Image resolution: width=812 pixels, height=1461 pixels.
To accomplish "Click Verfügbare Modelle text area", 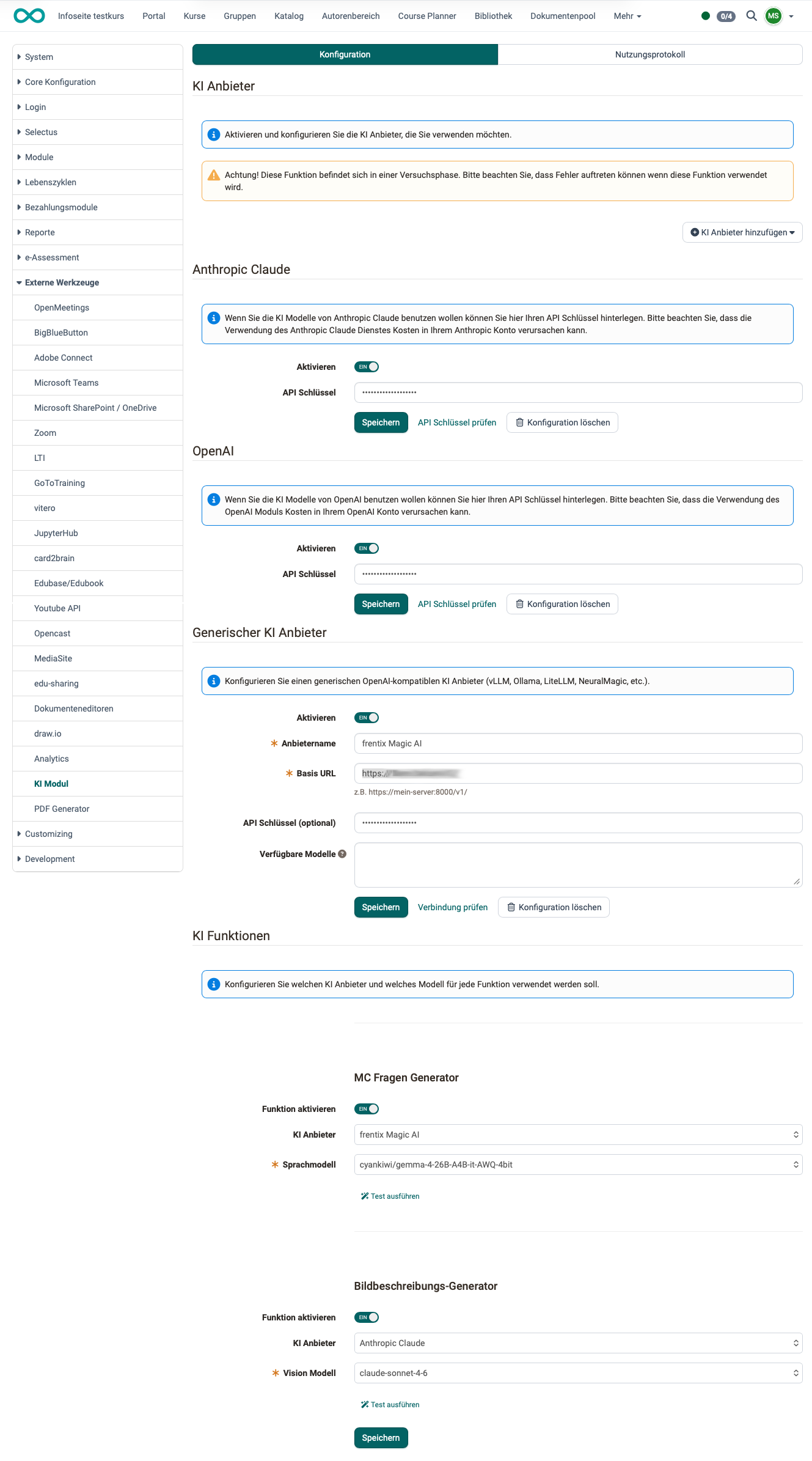I will point(578,865).
